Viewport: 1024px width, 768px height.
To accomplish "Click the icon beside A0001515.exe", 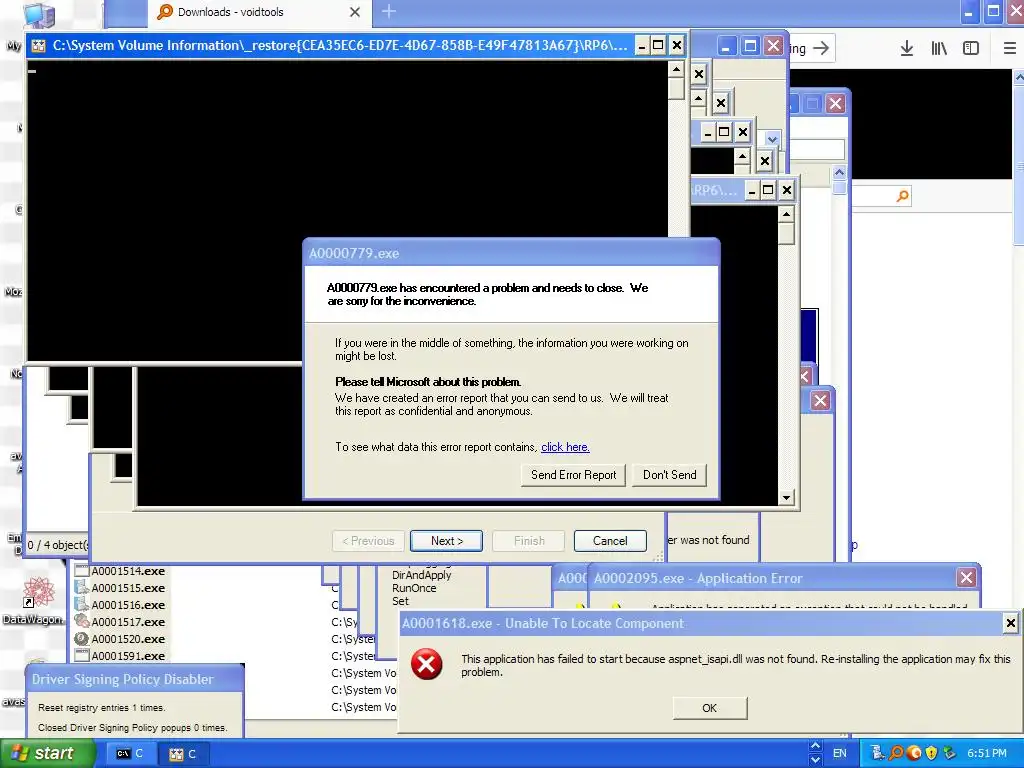I will [x=82, y=588].
